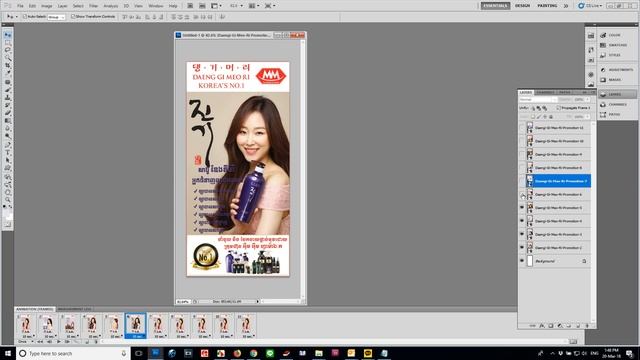This screenshot has width=640, height=360.
Task: Select the Horizontal Type tool
Action: tap(8, 152)
